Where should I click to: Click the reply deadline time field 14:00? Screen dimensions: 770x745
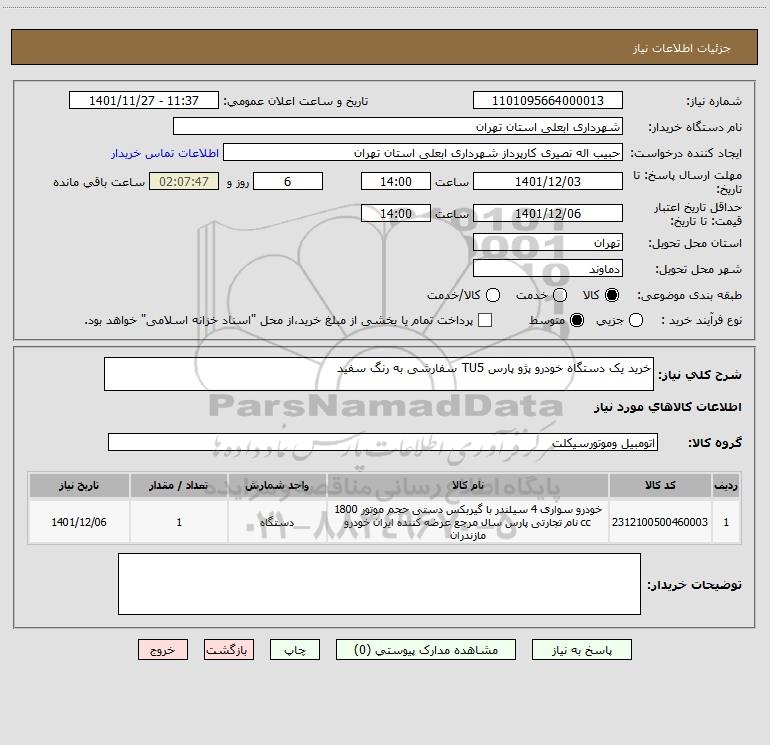tap(396, 182)
